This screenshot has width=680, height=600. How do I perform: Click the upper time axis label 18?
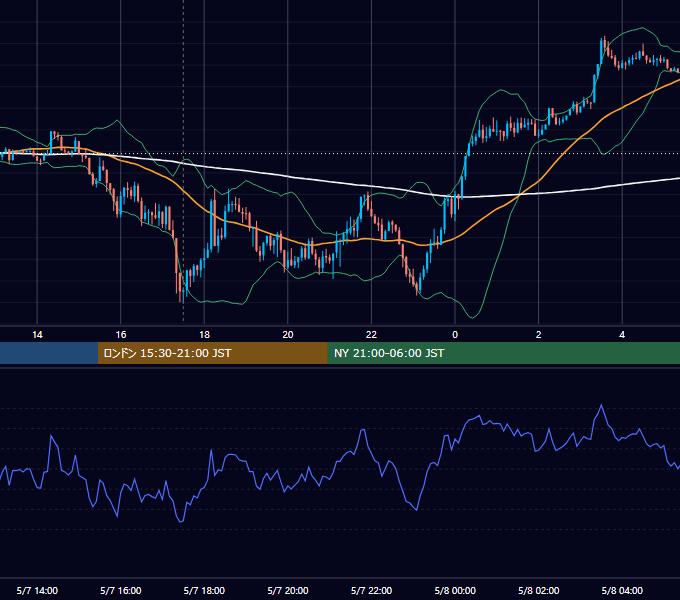click(x=204, y=335)
